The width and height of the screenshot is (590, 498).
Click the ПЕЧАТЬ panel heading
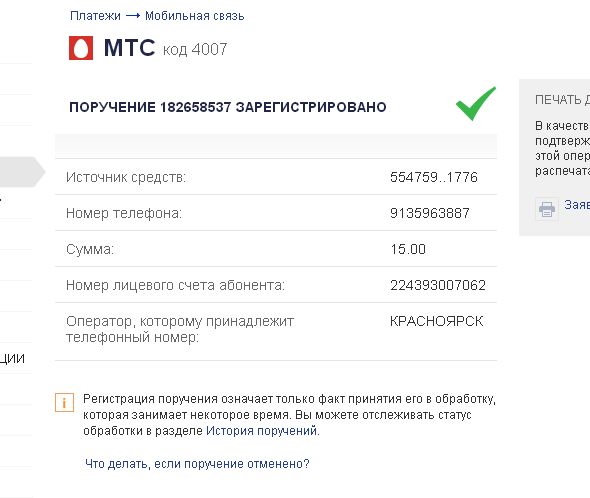point(563,100)
